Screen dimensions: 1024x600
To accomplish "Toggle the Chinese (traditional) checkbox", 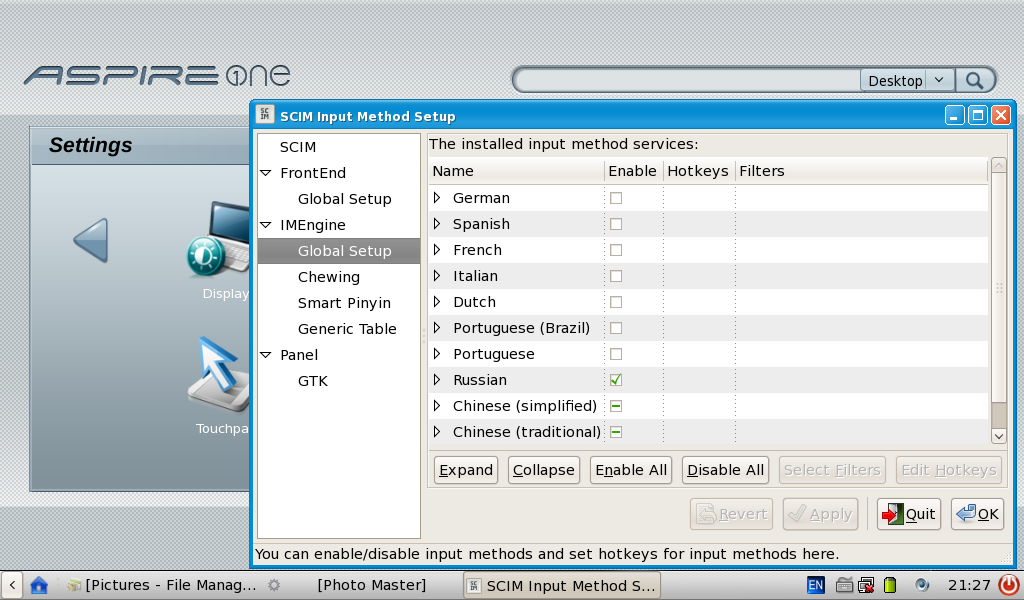I will click(x=616, y=432).
